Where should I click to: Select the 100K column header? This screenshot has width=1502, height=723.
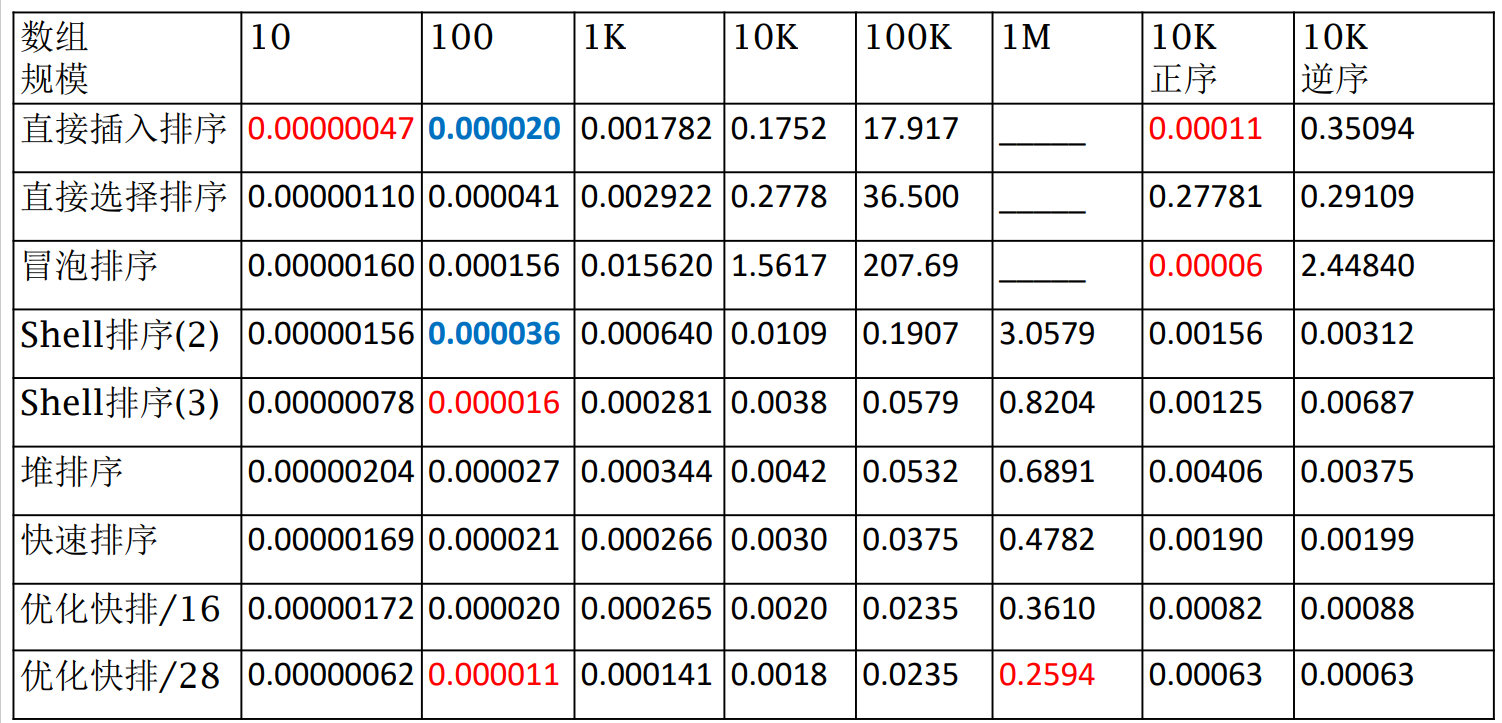(x=909, y=38)
